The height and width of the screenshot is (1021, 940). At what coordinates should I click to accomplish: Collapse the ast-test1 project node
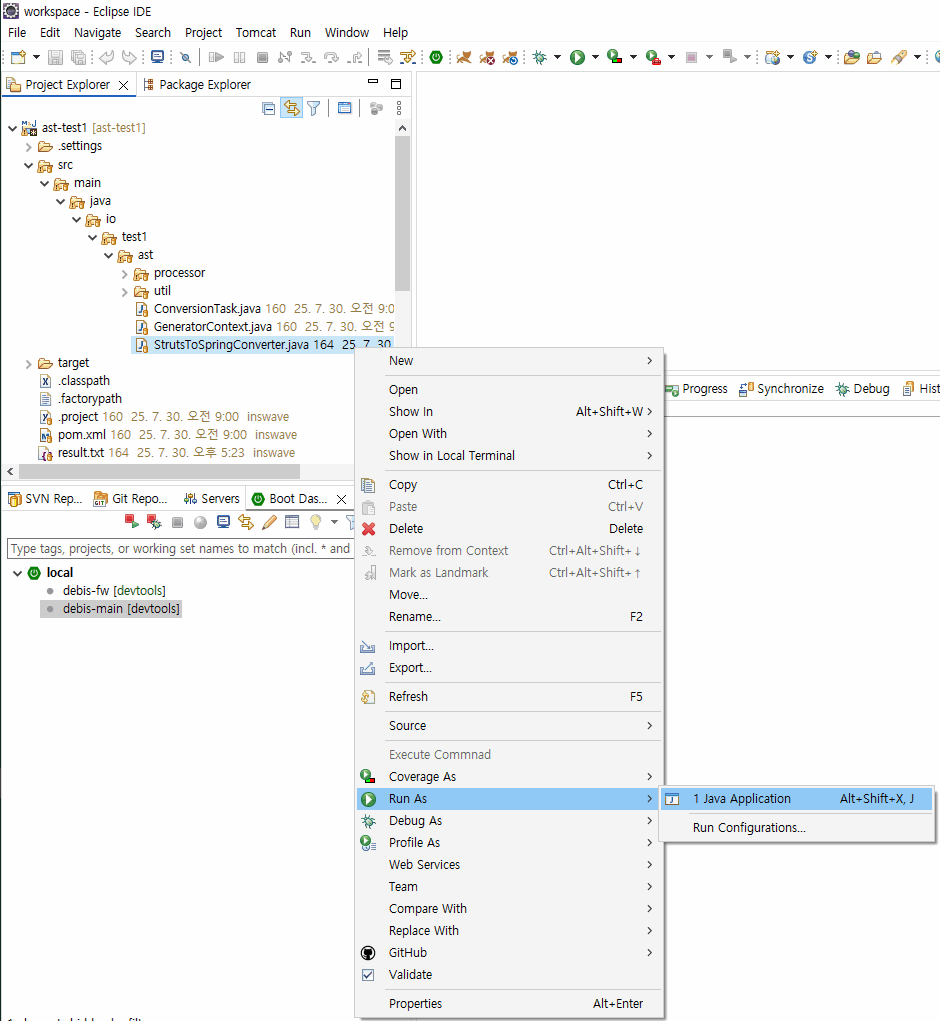click(12, 128)
